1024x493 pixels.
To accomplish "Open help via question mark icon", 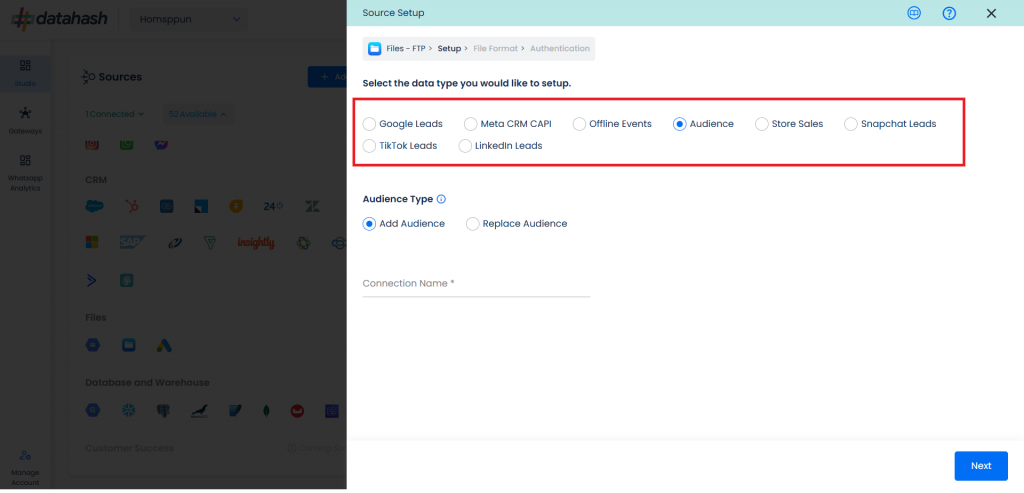I will [950, 13].
